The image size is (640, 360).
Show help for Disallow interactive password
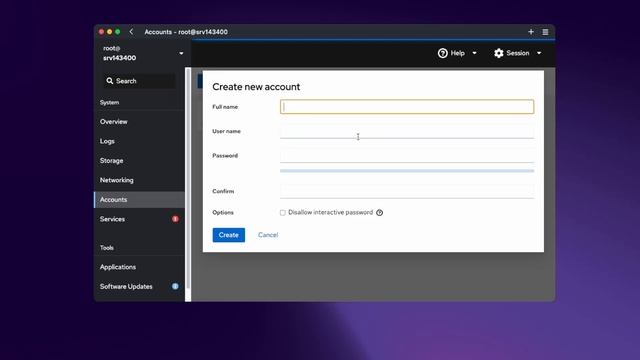(x=380, y=213)
